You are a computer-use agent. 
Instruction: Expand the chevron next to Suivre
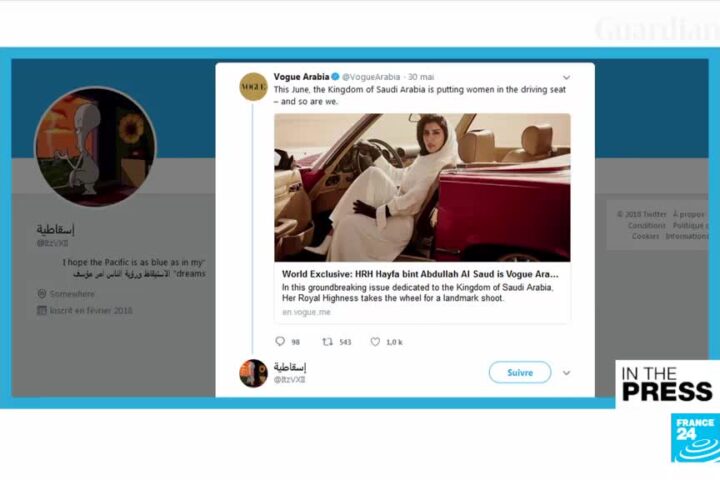[567, 373]
